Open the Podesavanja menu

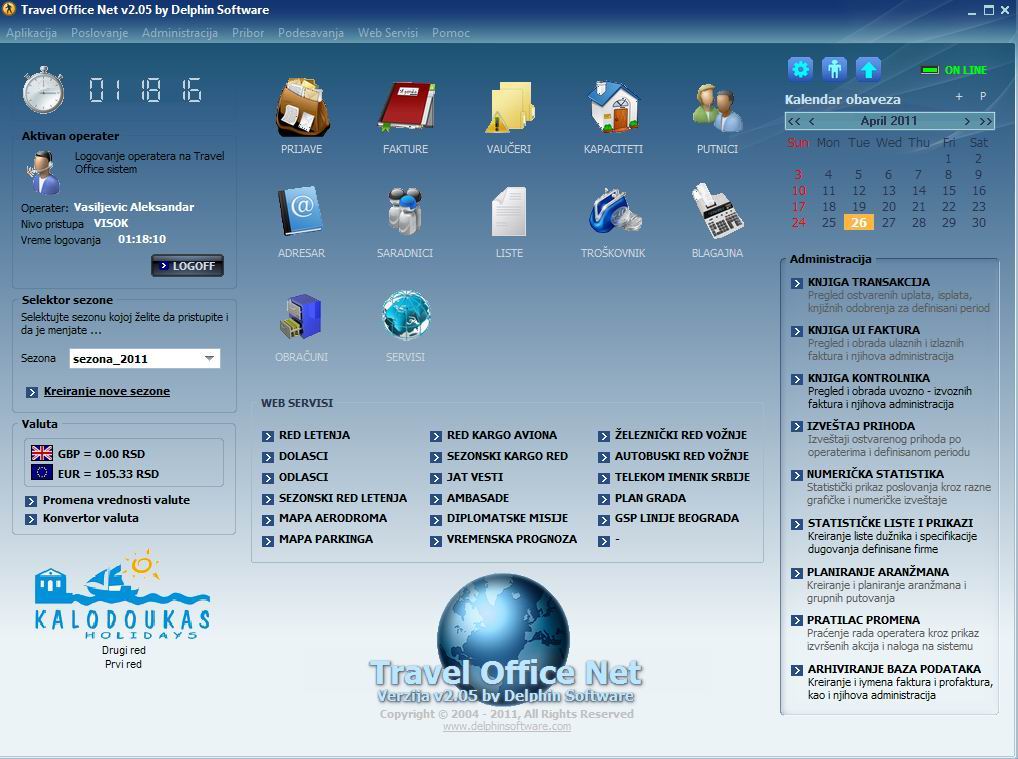tap(311, 33)
